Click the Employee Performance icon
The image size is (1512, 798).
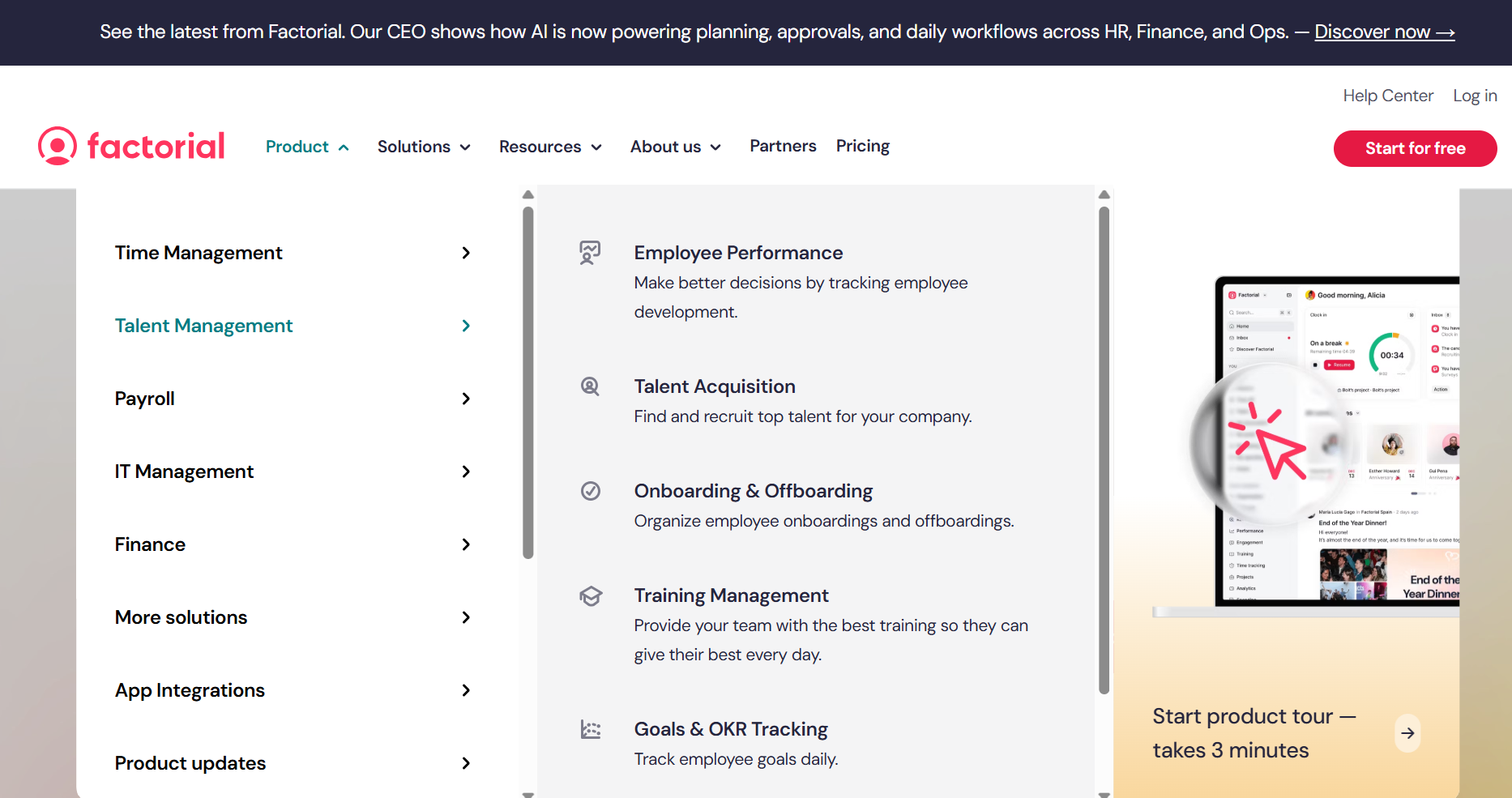(x=590, y=253)
